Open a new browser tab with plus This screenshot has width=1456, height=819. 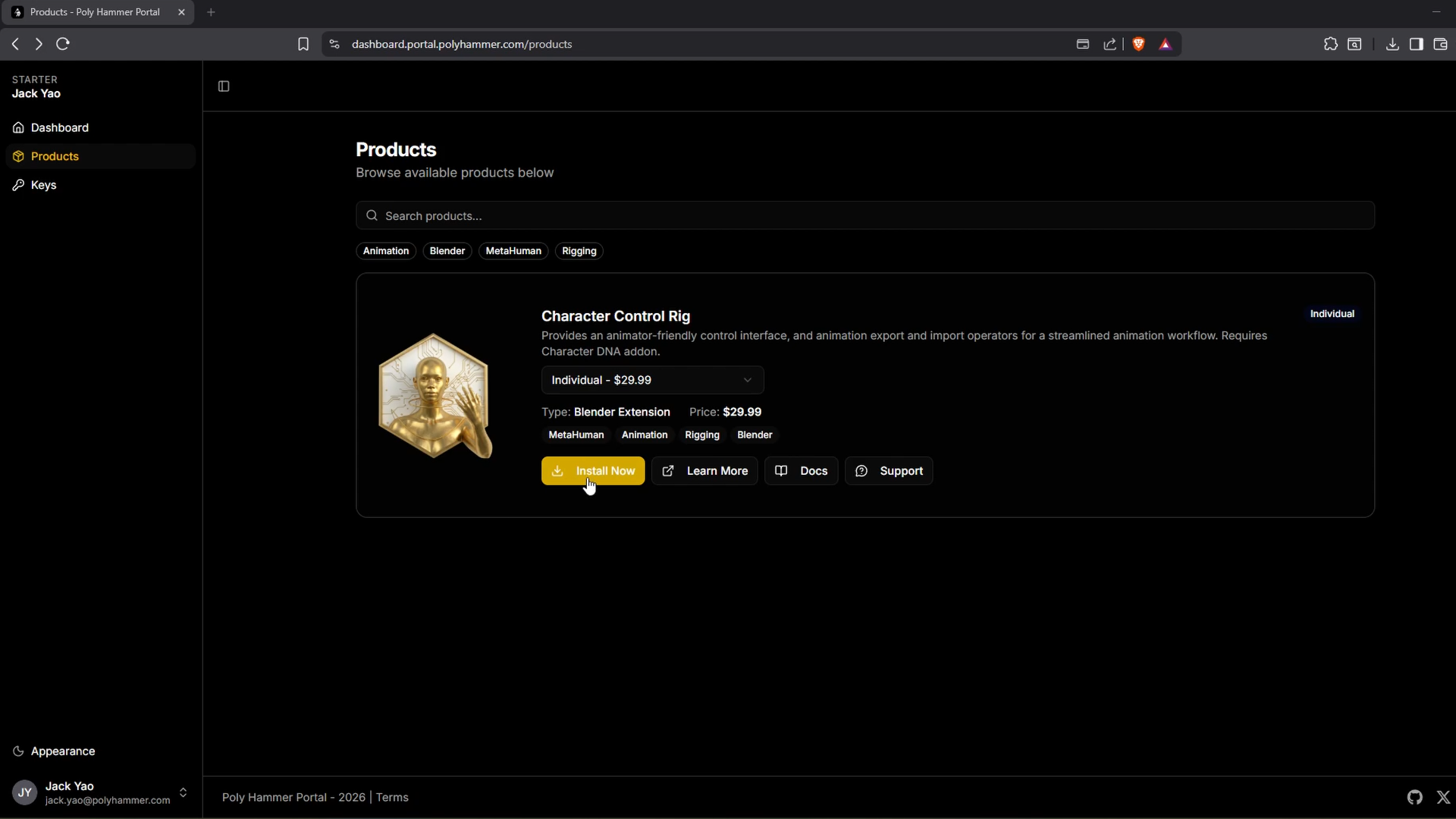pyautogui.click(x=211, y=12)
